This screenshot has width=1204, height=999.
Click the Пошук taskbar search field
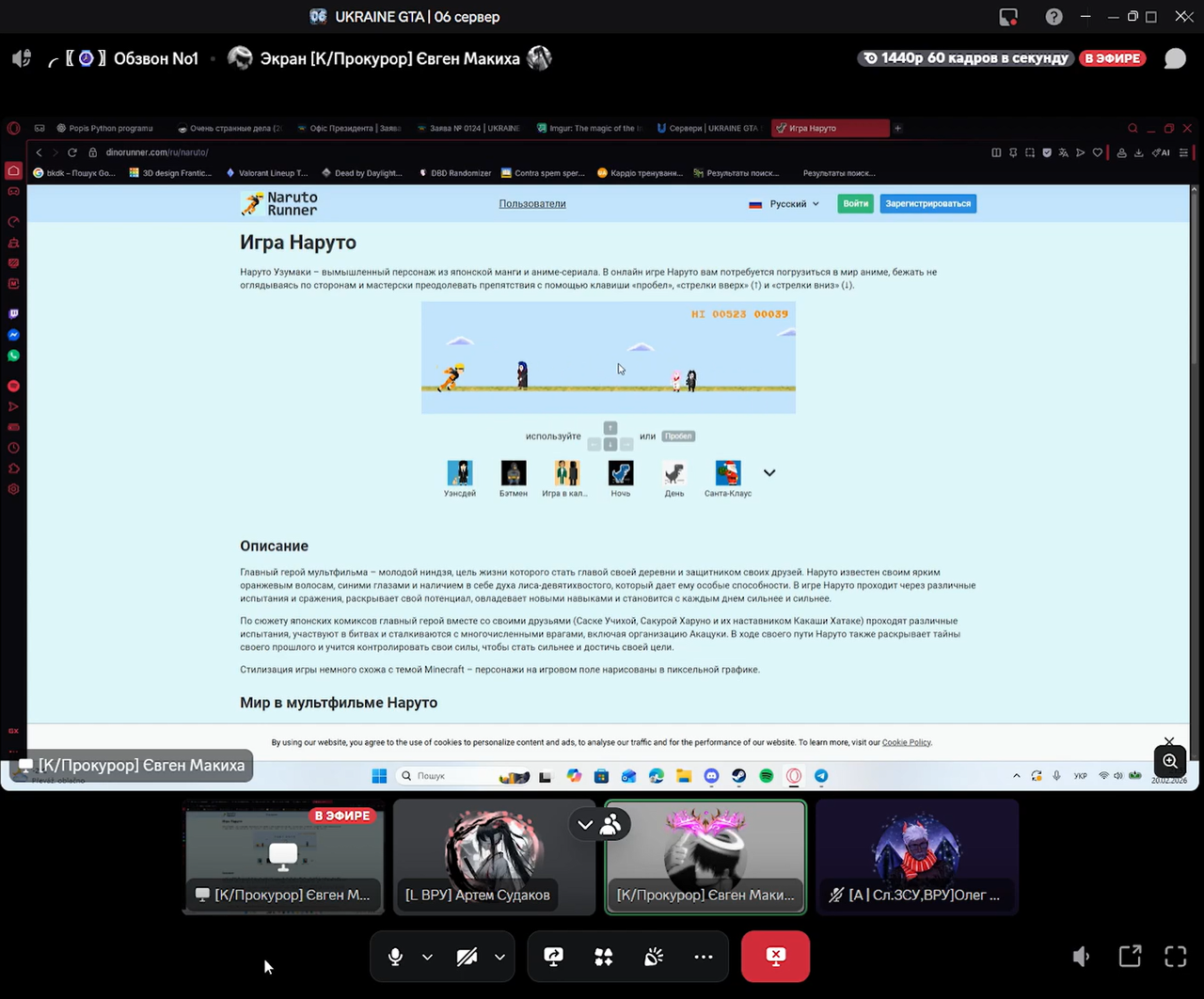point(462,776)
